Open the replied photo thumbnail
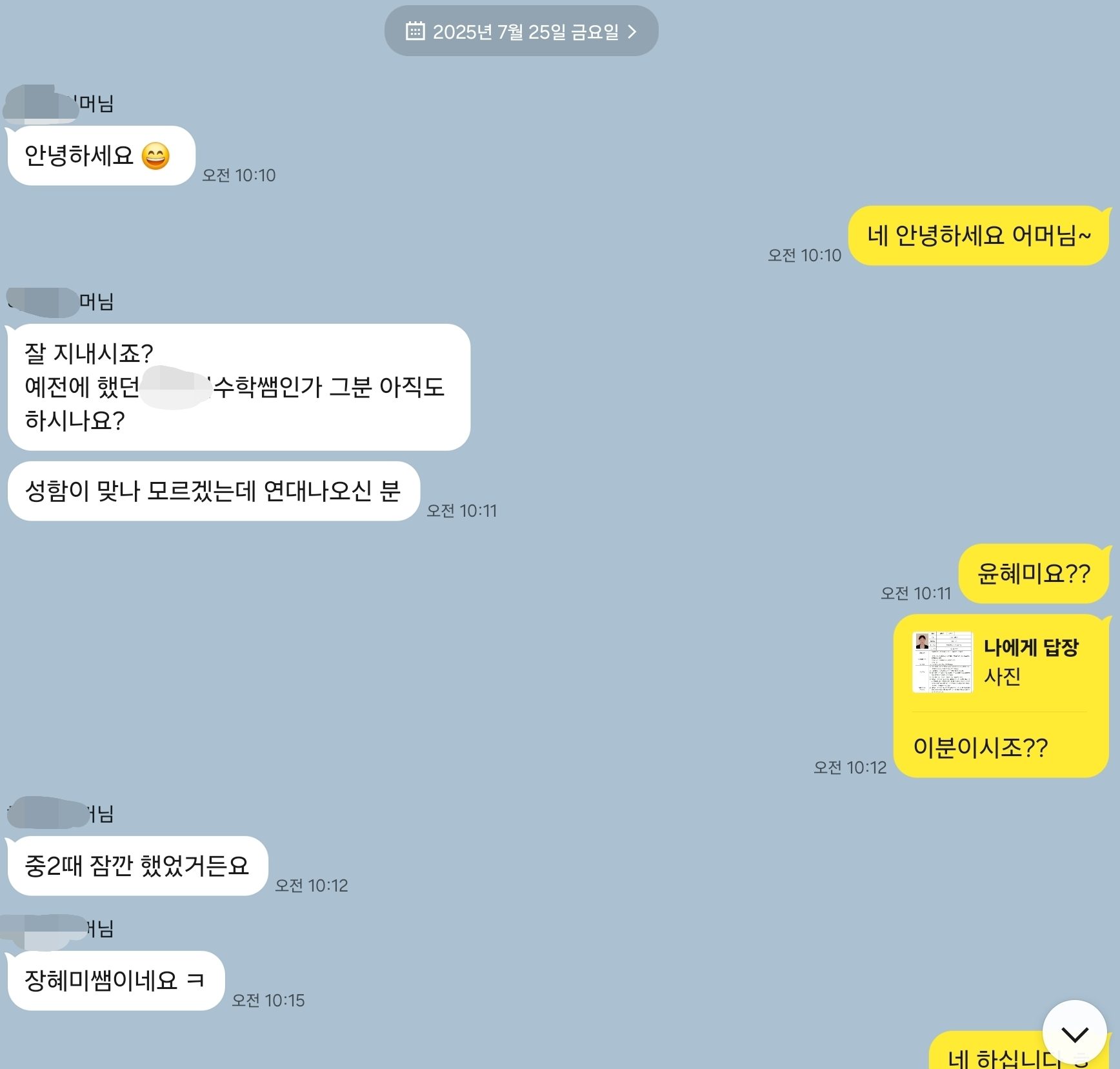The height and width of the screenshot is (1069, 1120). 942,662
